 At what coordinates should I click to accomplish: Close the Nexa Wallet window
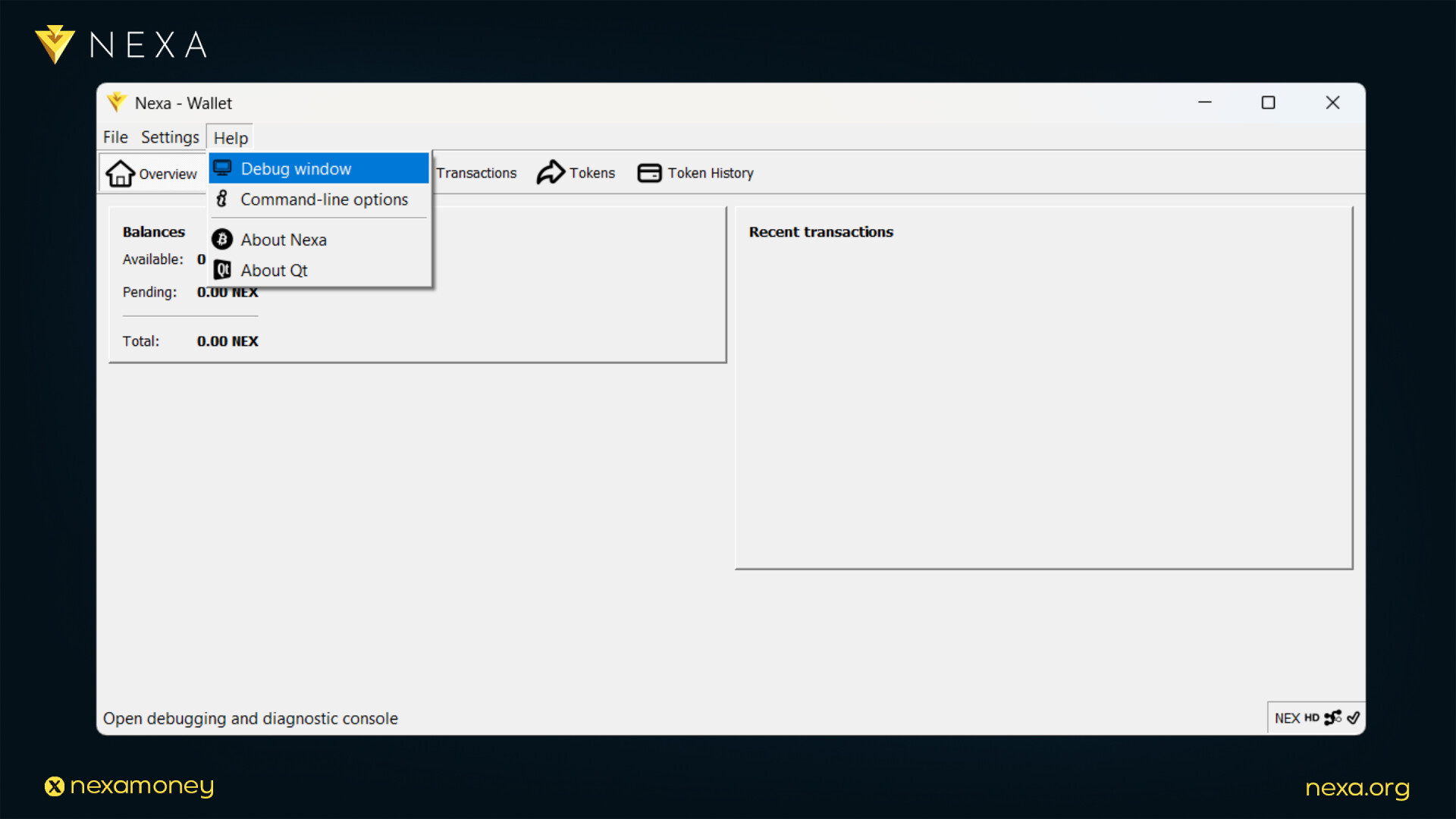(1332, 102)
